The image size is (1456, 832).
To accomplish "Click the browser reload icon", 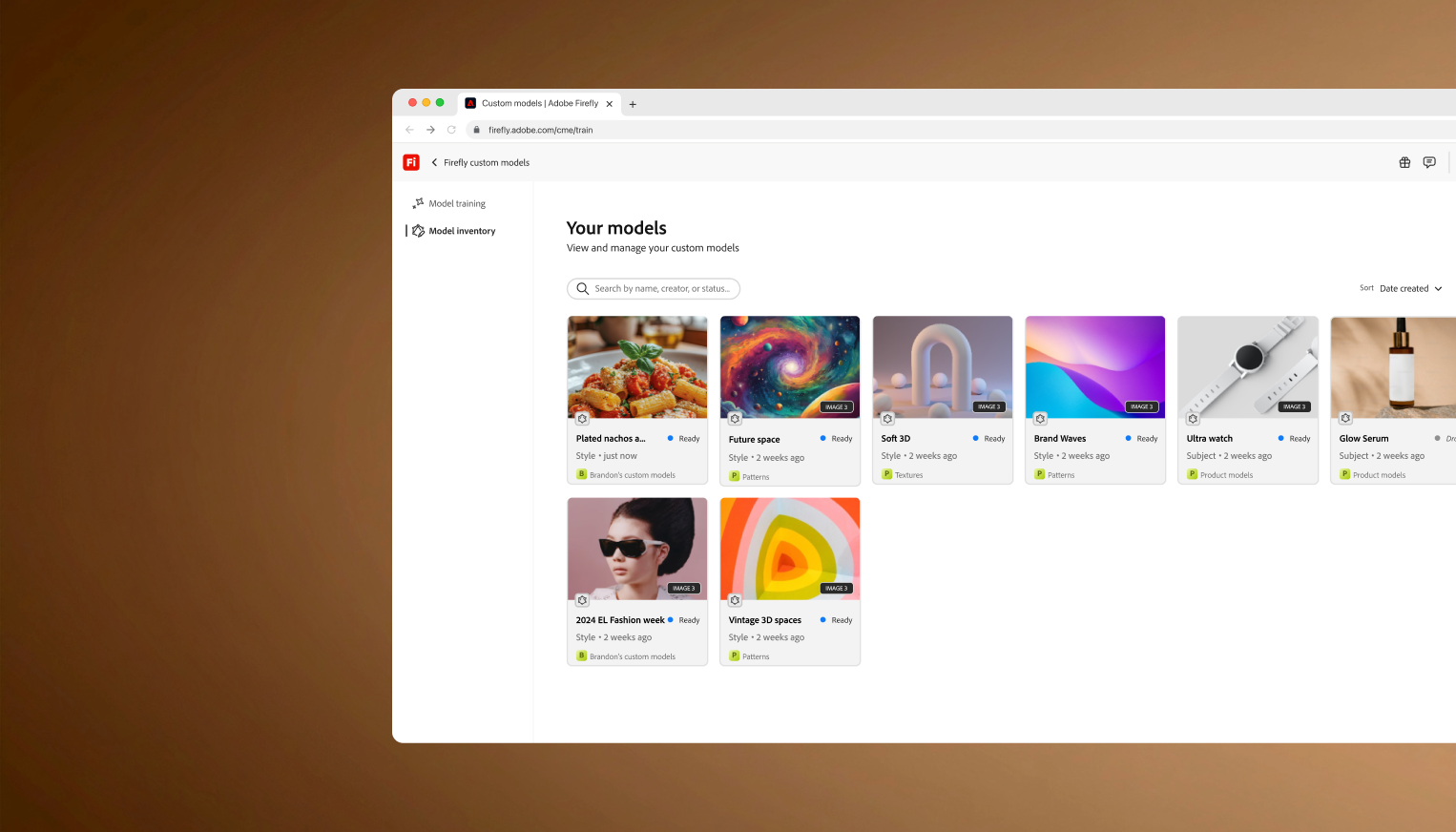I will (451, 130).
